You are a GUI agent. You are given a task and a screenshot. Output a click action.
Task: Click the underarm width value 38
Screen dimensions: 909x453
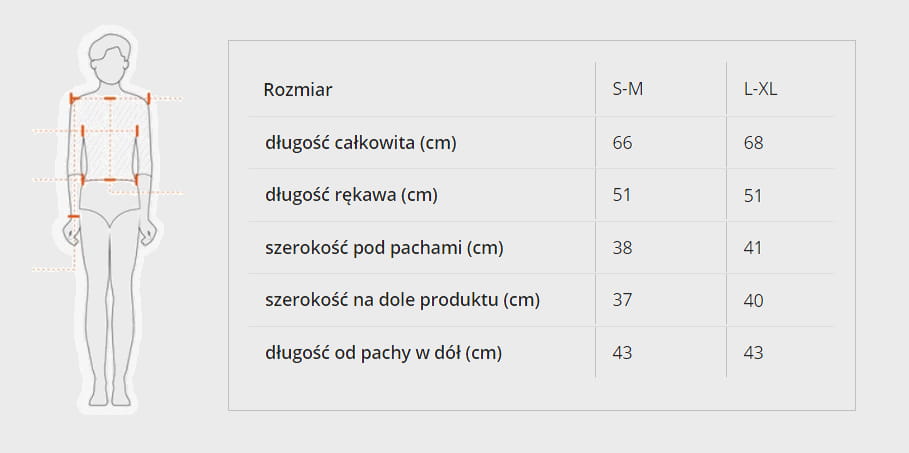(622, 247)
